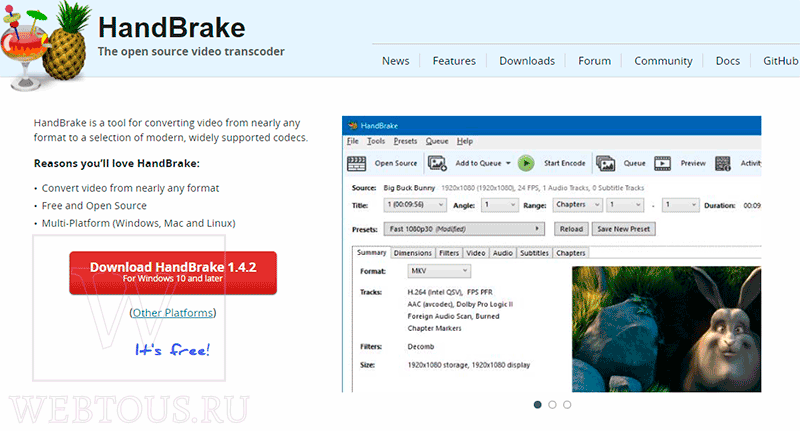Select the third carousel dot

coord(567,404)
